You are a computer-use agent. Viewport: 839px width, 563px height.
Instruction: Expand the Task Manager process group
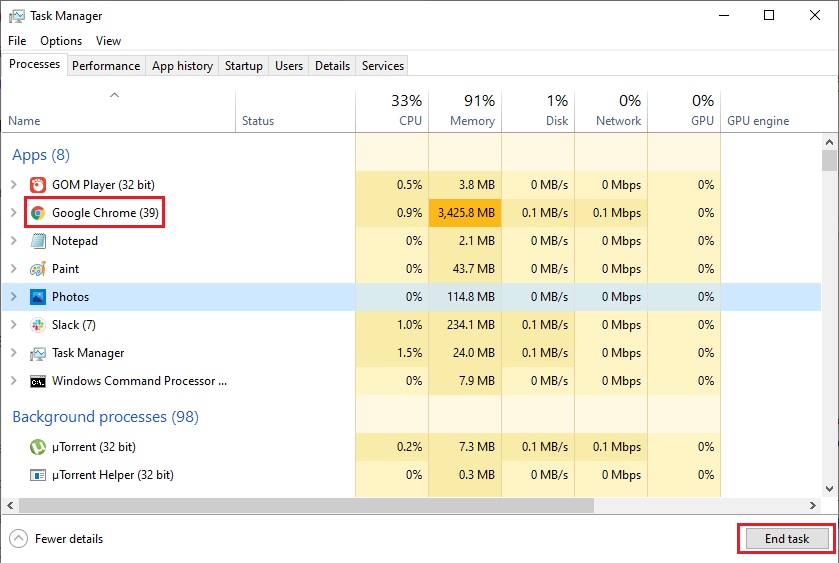14,353
